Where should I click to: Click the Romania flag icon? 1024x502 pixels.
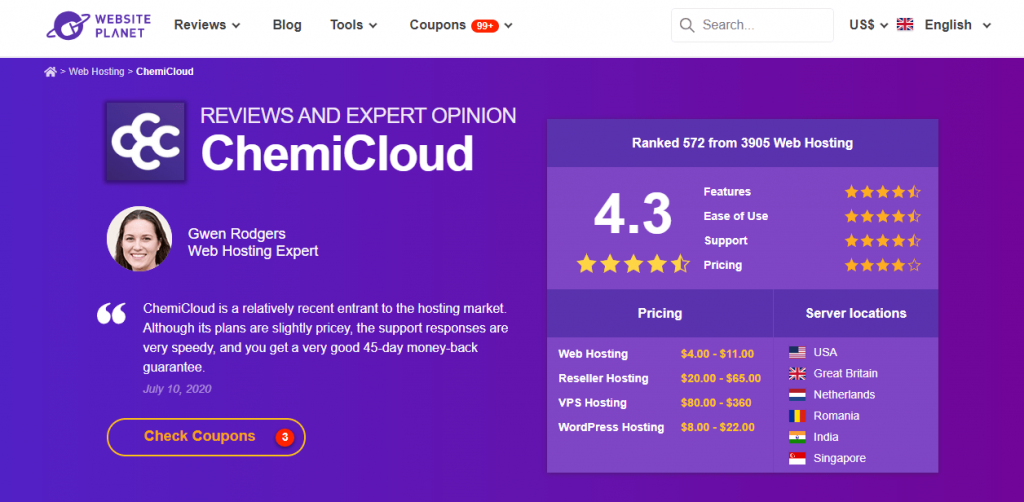[797, 416]
